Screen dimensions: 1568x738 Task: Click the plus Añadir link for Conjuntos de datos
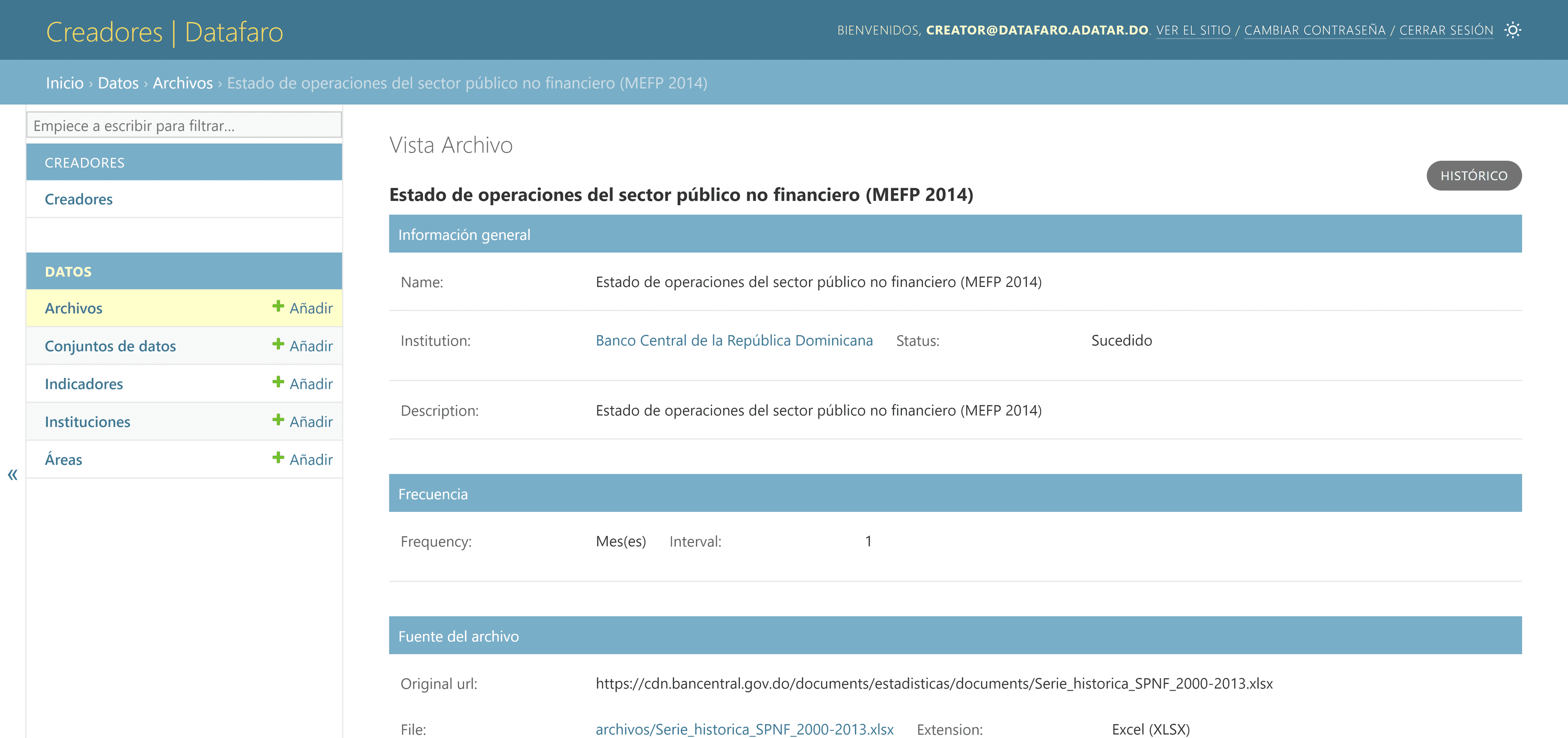click(303, 346)
